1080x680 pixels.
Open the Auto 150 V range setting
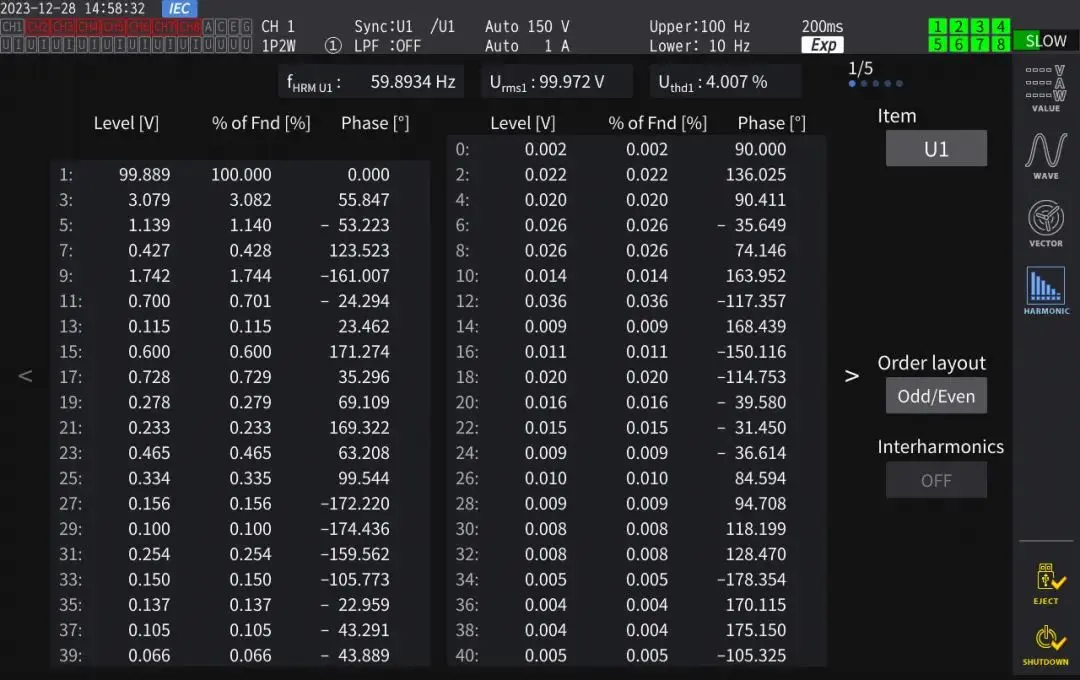(x=526, y=27)
